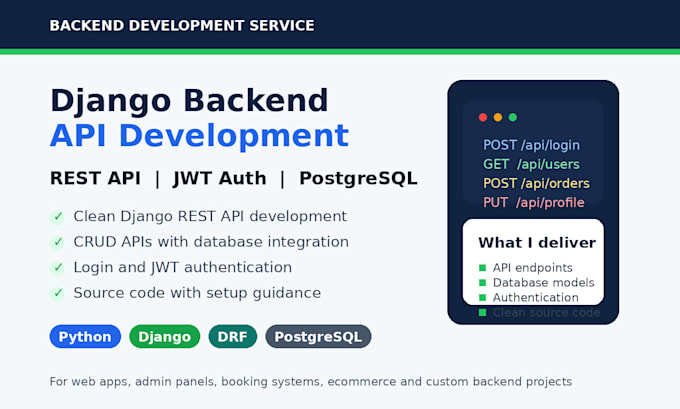Select the 'POST /api/orders' line
The image size is (680, 409).
536,183
